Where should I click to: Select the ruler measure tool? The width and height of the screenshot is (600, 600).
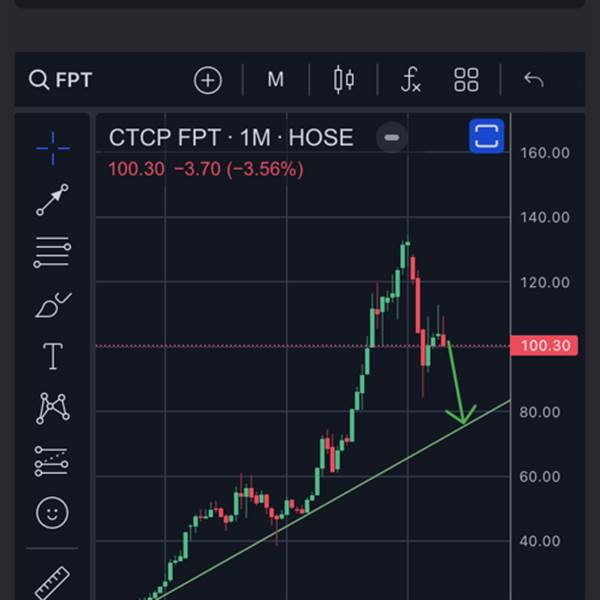pyautogui.click(x=52, y=582)
